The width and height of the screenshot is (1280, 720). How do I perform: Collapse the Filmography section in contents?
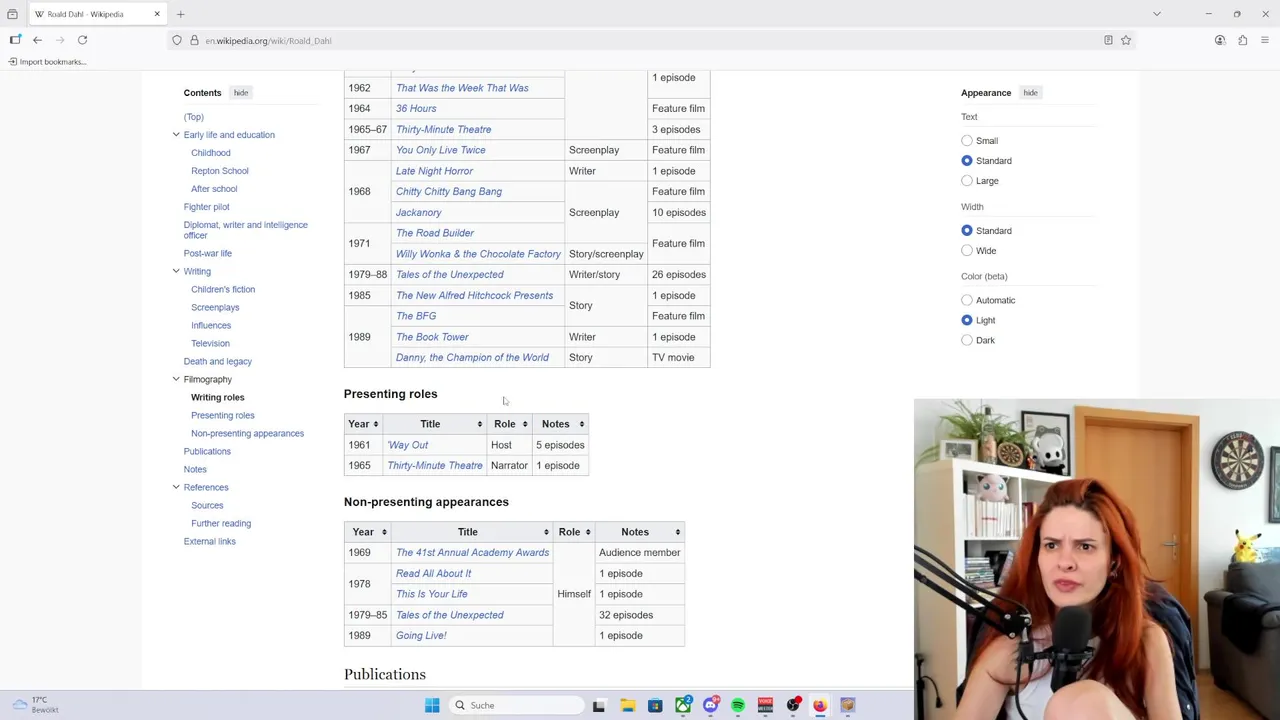point(176,379)
